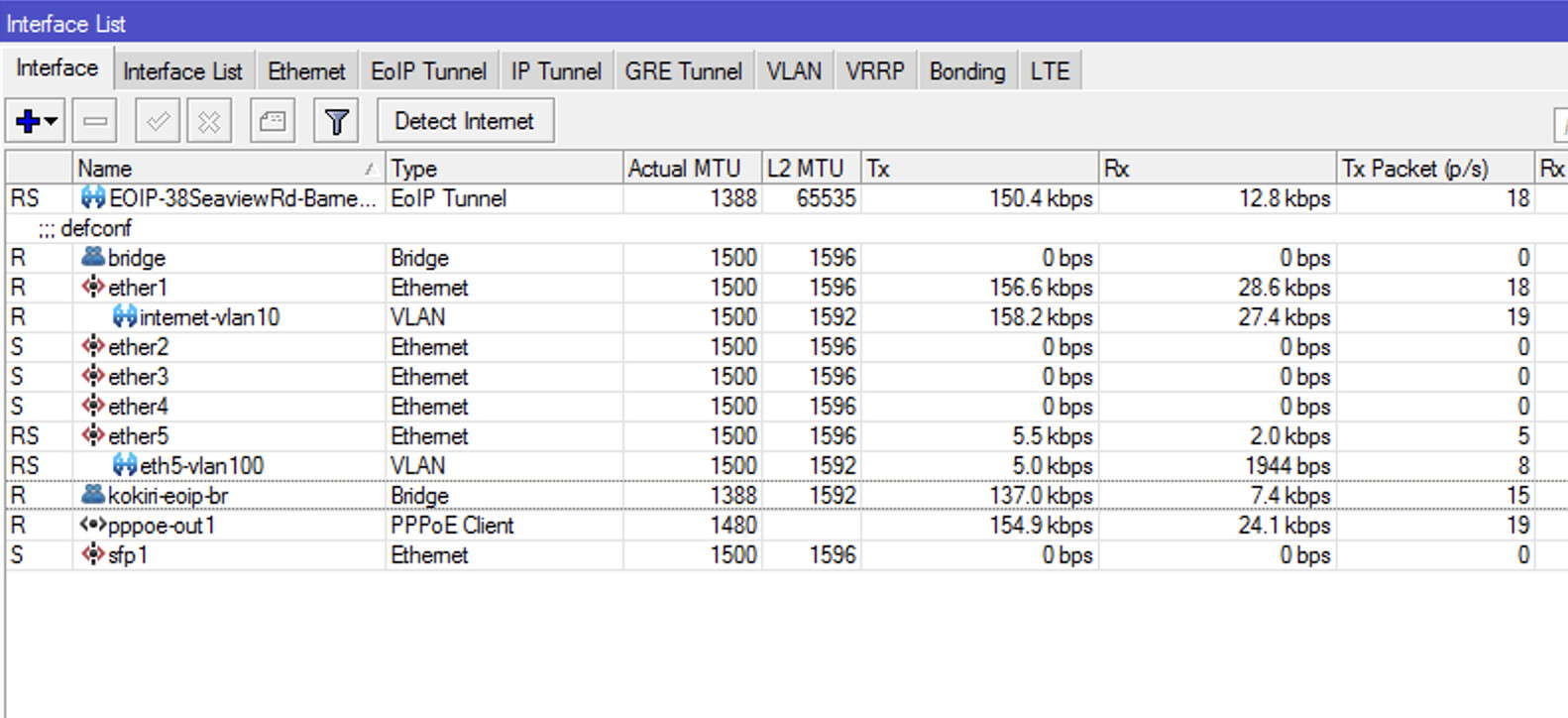
Task: Sort by the Rx column header
Action: click(1217, 169)
